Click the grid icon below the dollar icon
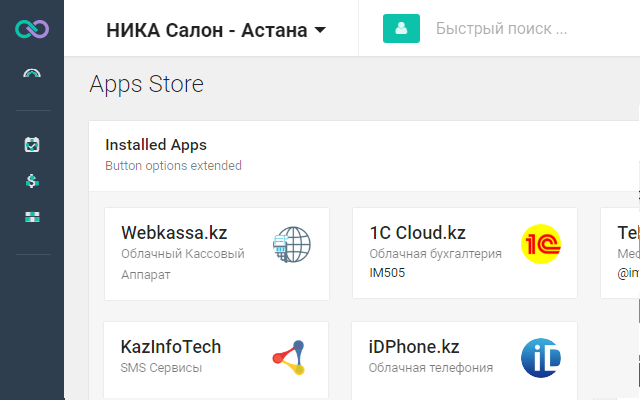 point(32,216)
